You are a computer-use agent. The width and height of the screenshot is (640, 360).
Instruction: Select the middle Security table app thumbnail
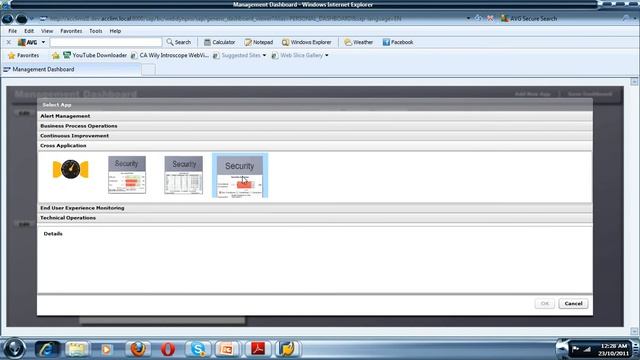183,175
